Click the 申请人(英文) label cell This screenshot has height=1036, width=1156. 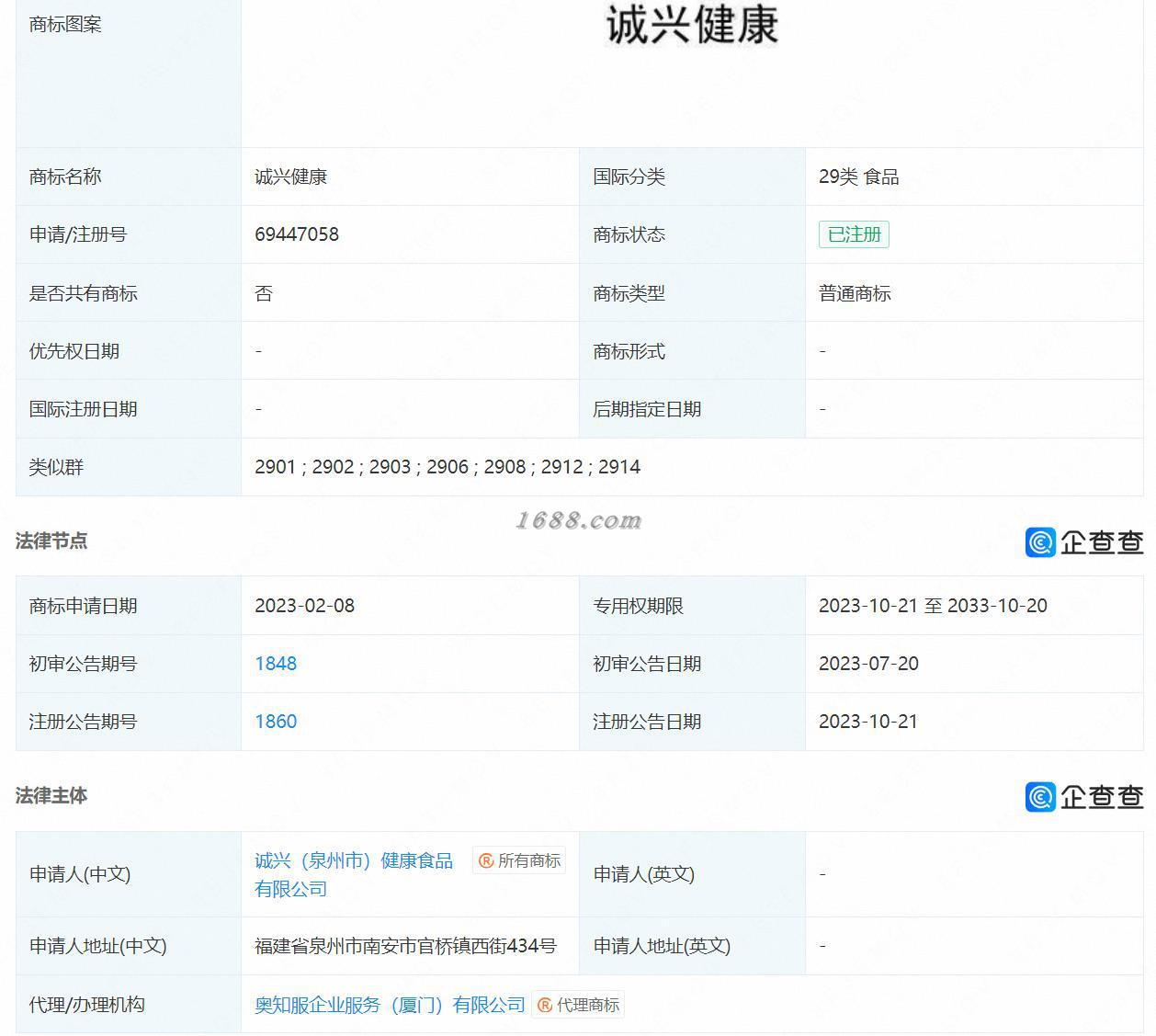[x=693, y=874]
